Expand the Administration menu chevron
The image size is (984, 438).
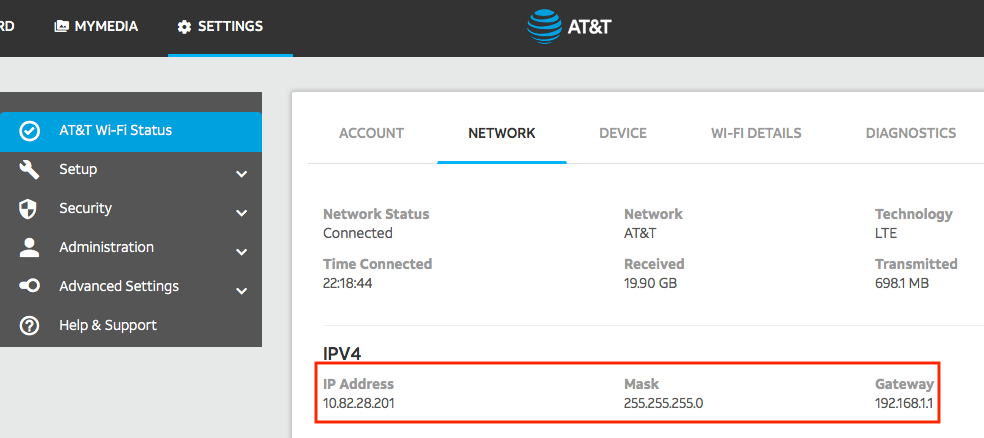tap(241, 252)
